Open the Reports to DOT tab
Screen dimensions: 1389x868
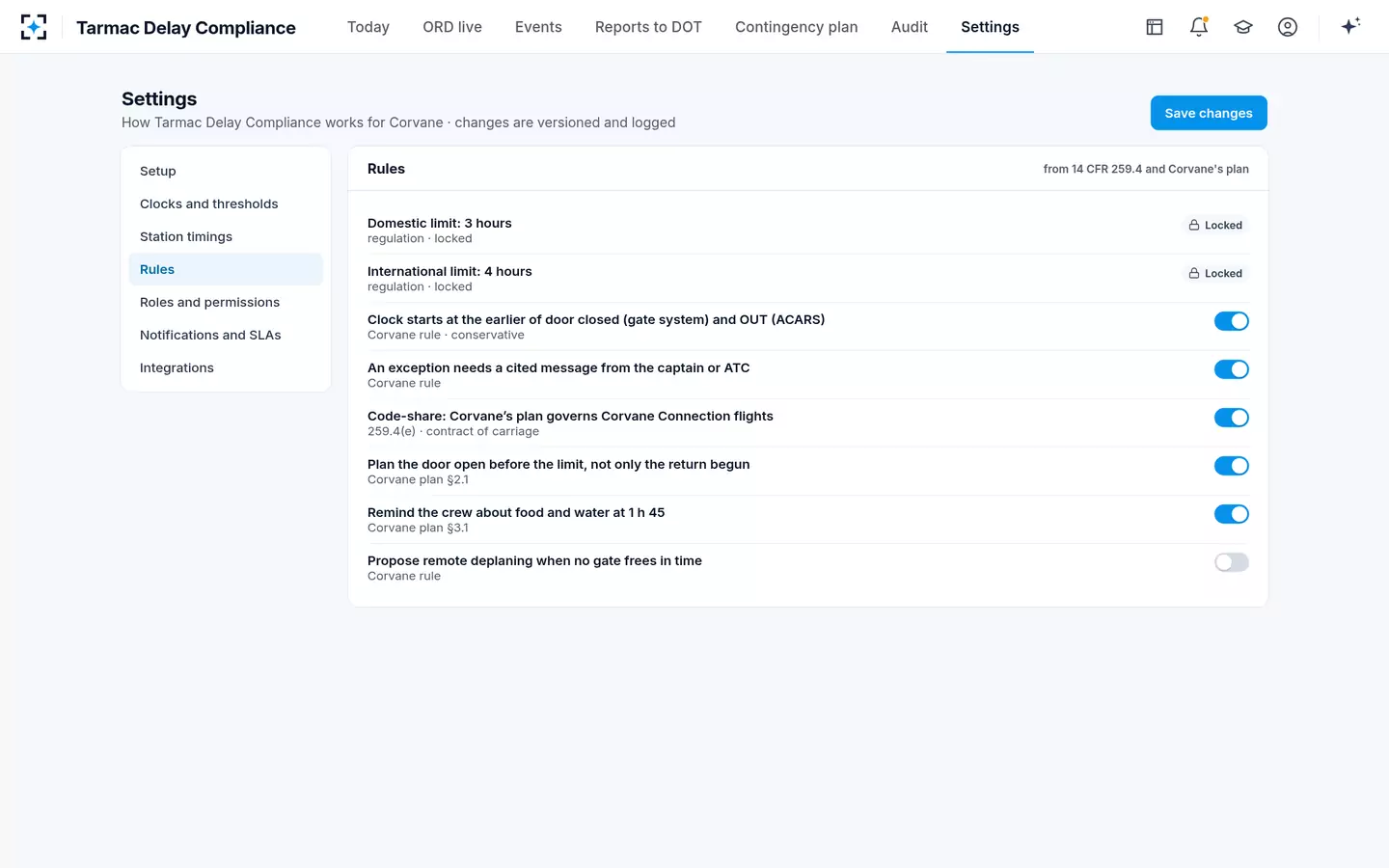click(648, 27)
